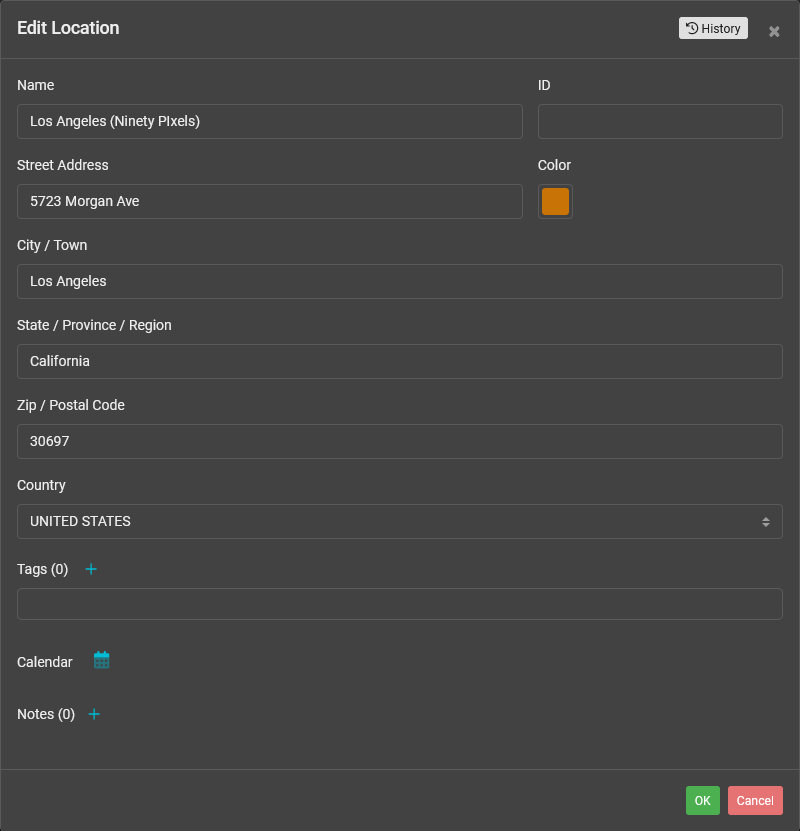800x831 pixels.
Task: Click the History button
Action: coord(713,28)
